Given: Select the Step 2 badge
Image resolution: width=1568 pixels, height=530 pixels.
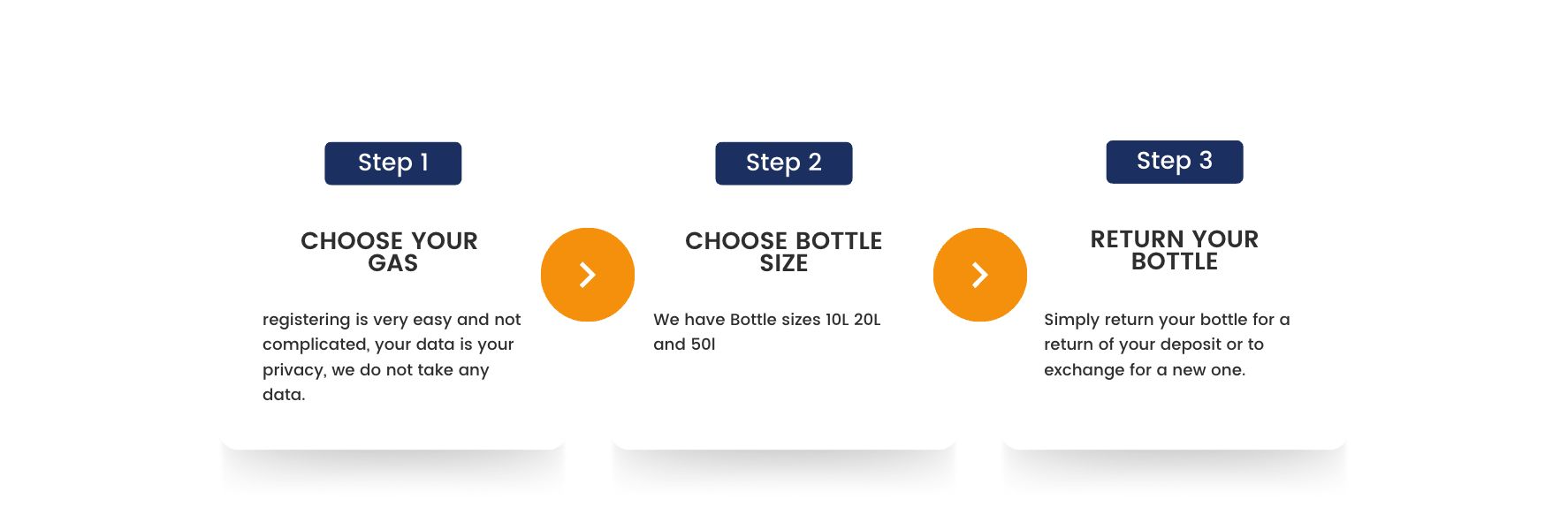Looking at the screenshot, I should (x=783, y=163).
